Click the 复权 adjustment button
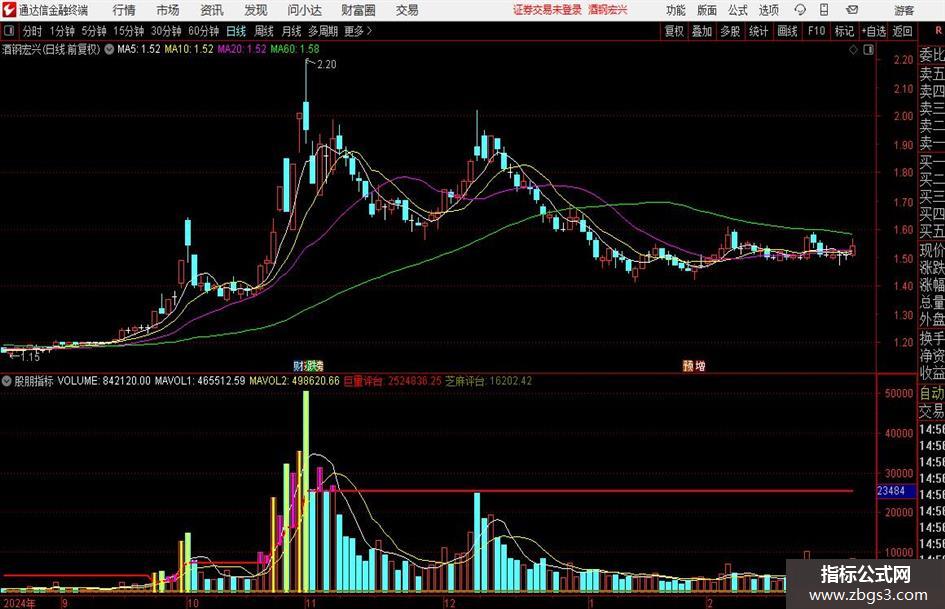This screenshot has height=609, width=945. click(x=674, y=31)
